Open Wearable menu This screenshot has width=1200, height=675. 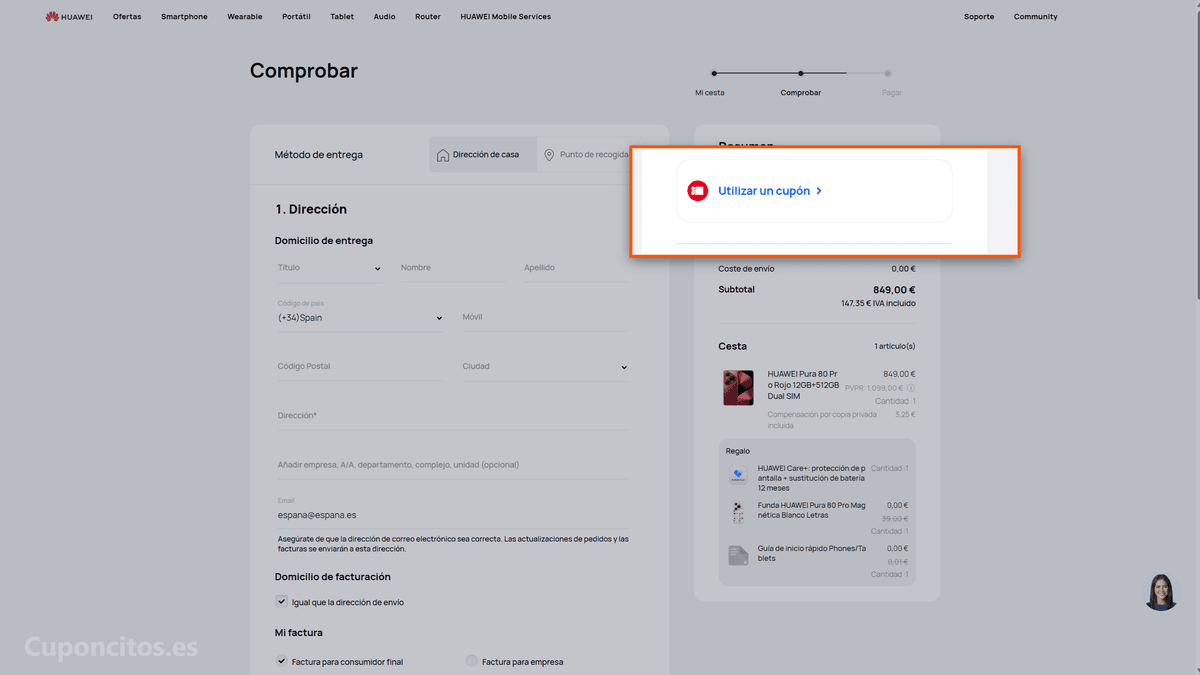coord(245,17)
